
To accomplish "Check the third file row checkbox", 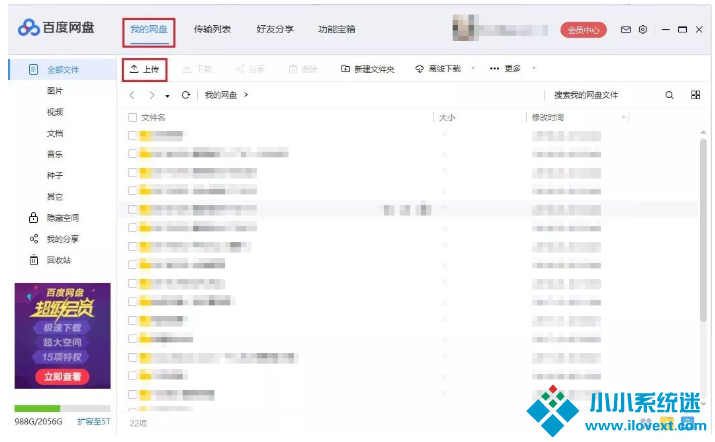I will (x=132, y=172).
